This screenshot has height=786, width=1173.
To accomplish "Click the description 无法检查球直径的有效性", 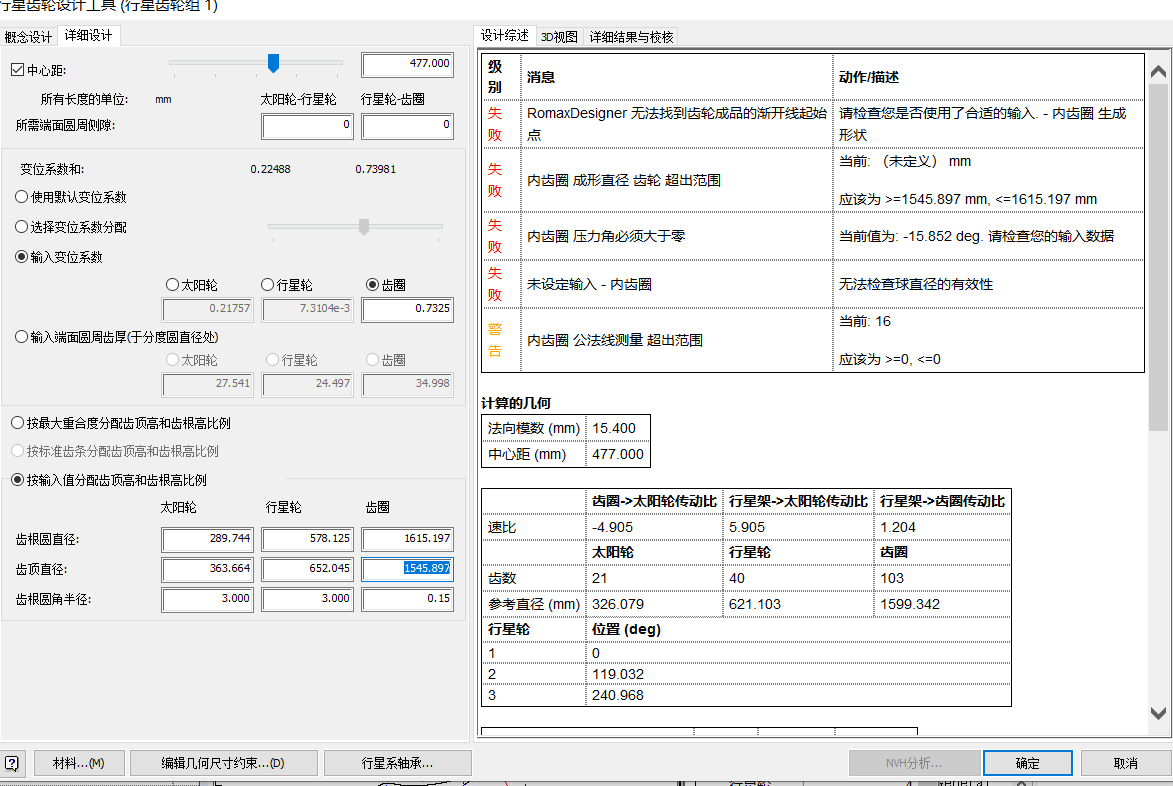I will point(916,284).
